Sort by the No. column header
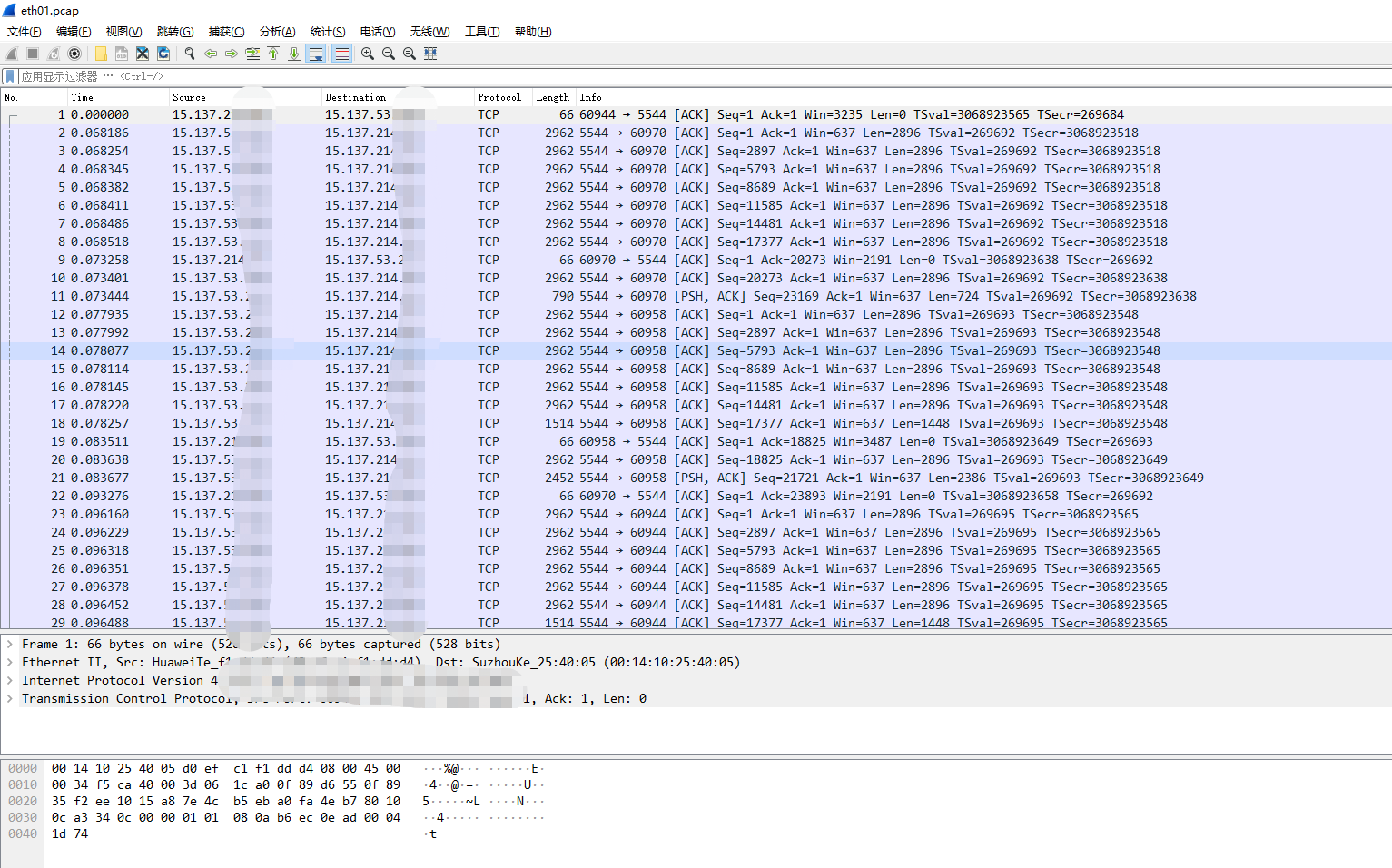Image resolution: width=1392 pixels, height=868 pixels. 34,97
